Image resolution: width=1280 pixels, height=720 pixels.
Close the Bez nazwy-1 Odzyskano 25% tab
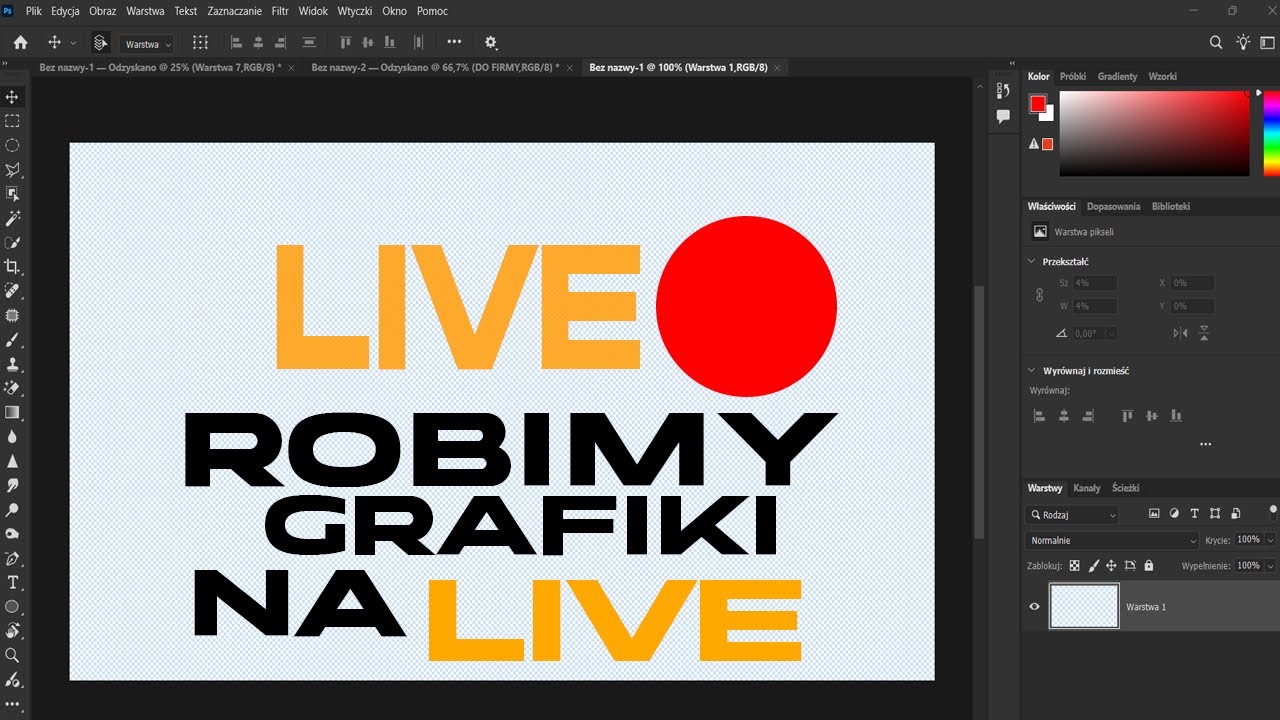[293, 67]
